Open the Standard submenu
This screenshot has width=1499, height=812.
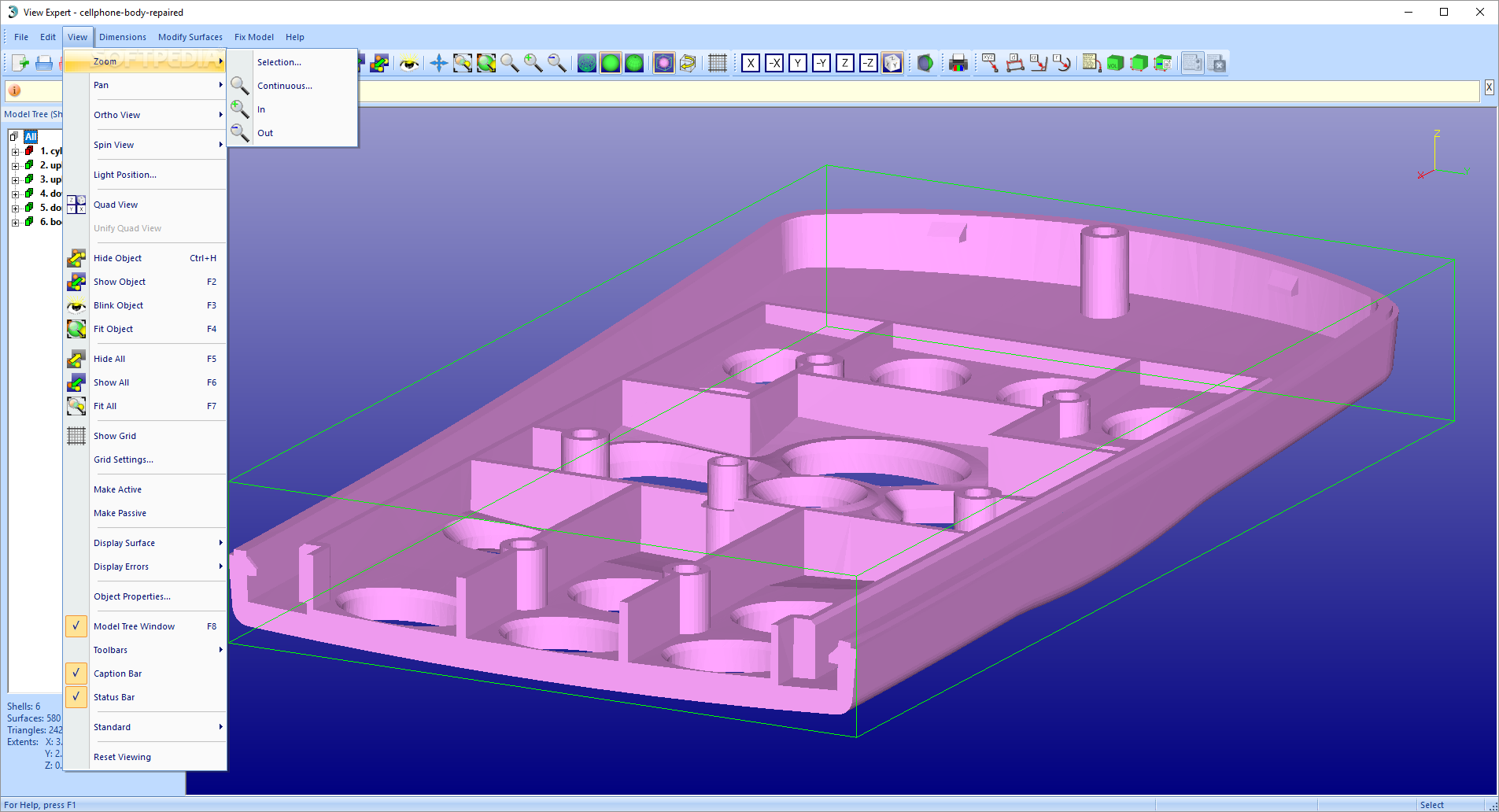145,727
